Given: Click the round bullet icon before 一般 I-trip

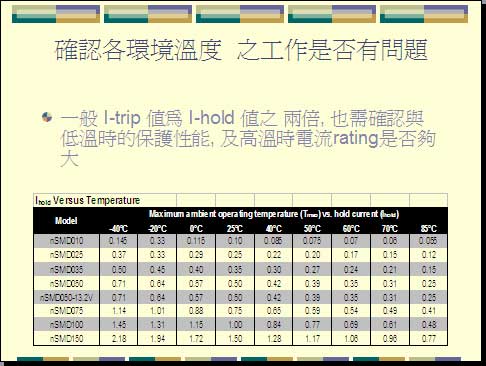Looking at the screenshot, I should 47,117.
